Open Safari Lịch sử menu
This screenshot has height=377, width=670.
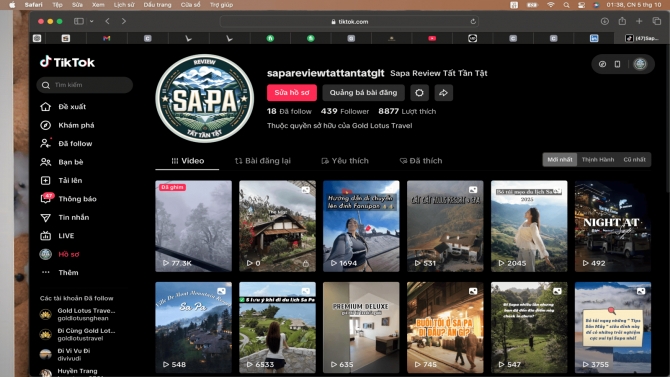(124, 5)
